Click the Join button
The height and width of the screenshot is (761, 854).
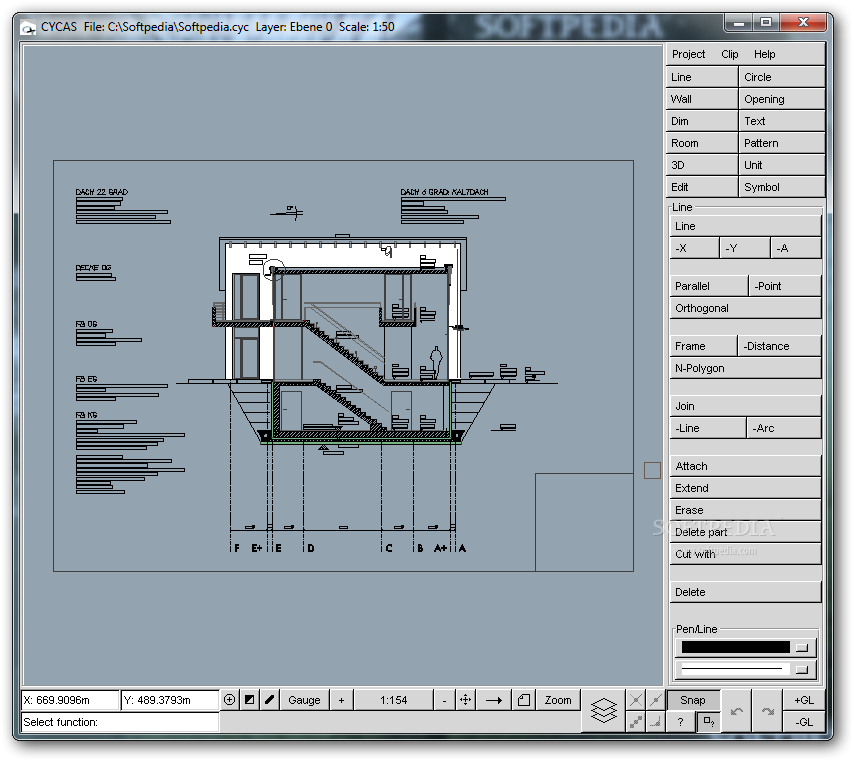click(x=745, y=406)
